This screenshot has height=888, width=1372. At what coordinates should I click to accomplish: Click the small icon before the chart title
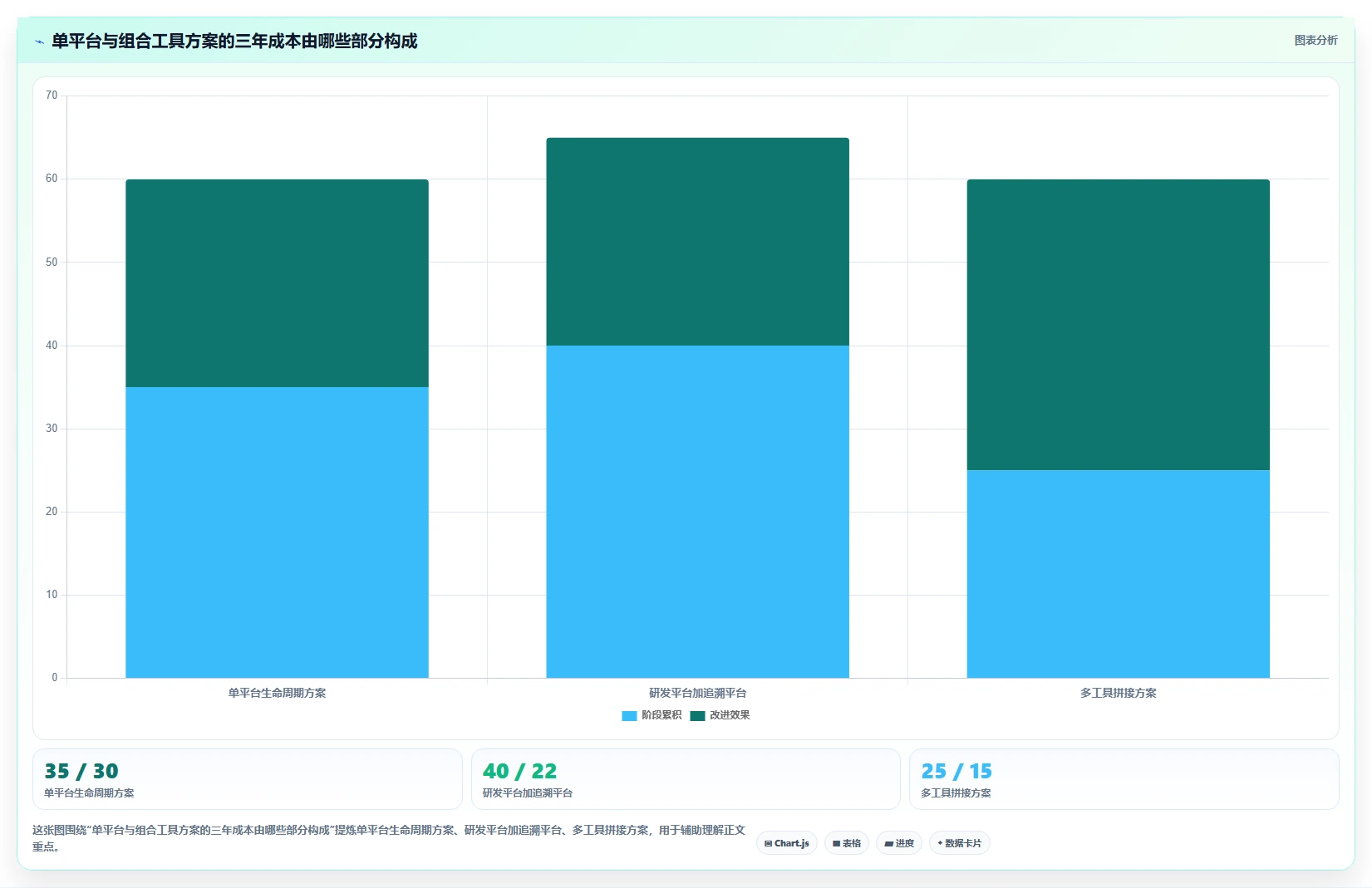click(x=39, y=42)
